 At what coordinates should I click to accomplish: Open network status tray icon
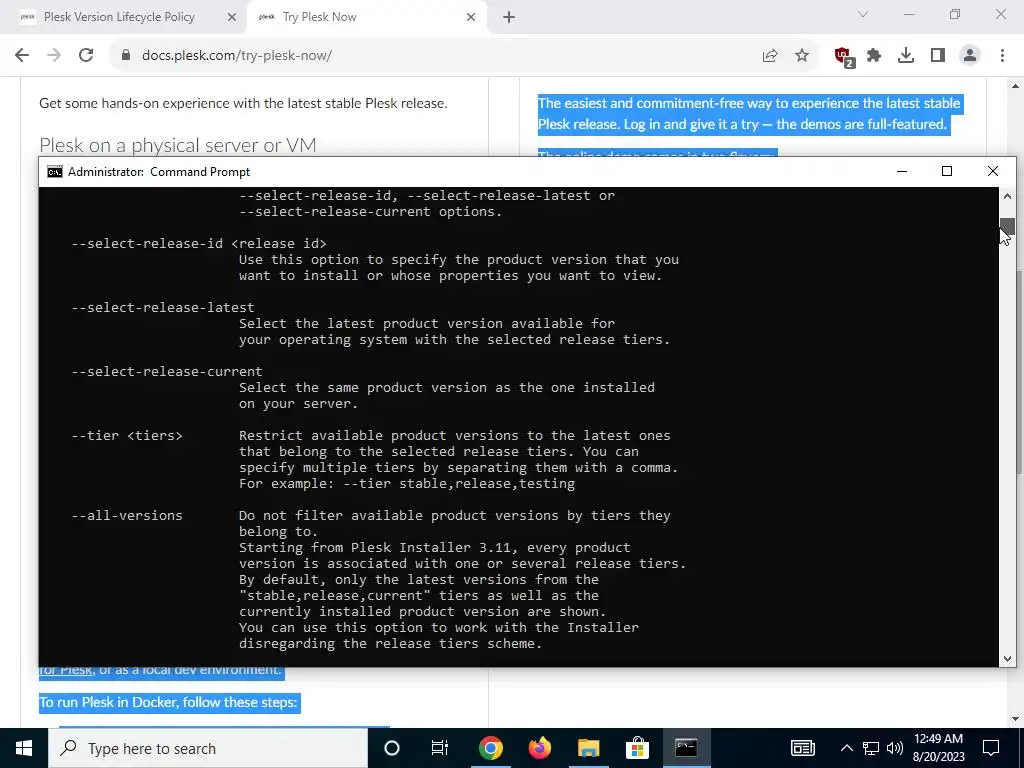[x=871, y=748]
